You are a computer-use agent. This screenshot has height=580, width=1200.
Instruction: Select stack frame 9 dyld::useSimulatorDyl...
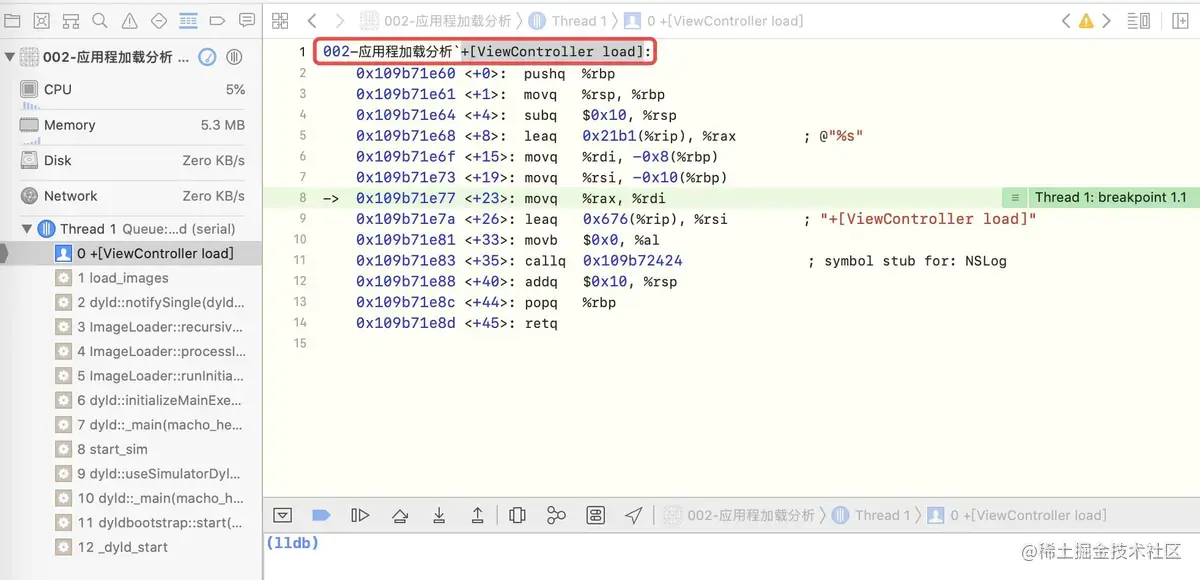pyautogui.click(x=131, y=474)
